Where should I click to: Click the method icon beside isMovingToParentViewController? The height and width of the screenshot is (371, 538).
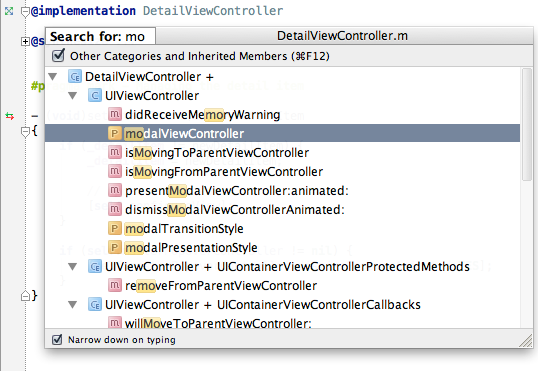coord(115,152)
